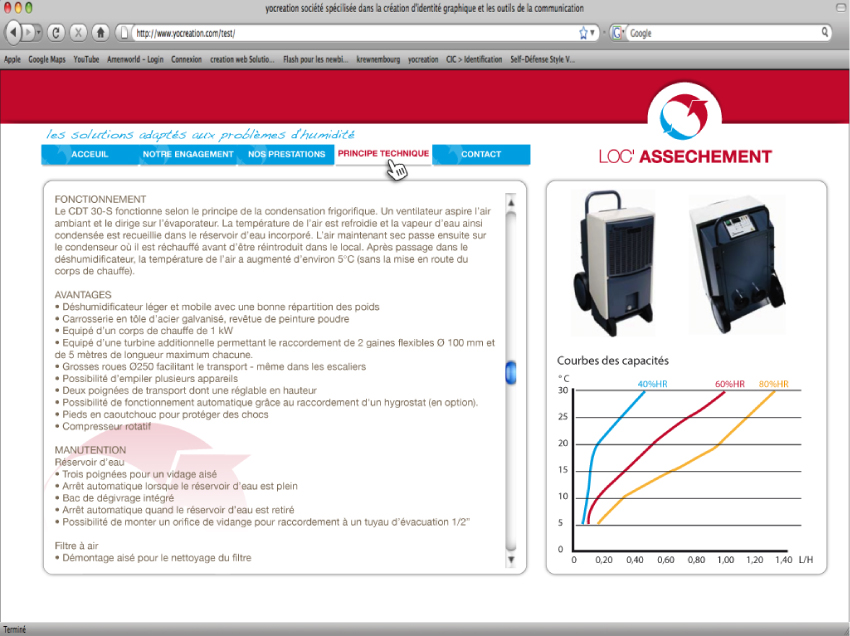This screenshot has width=850, height=636.
Task: Go forward with the forward arrow button
Action: [28, 33]
